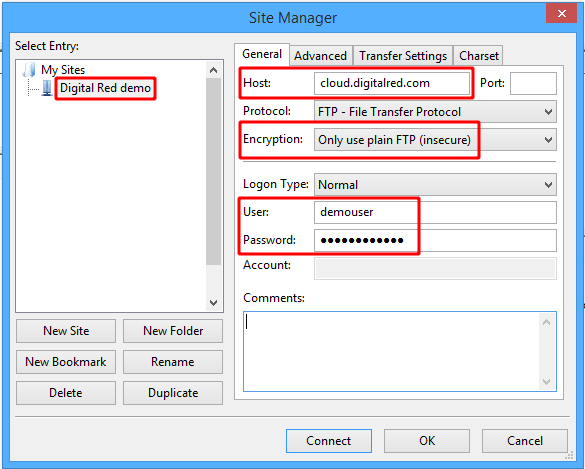This screenshot has height=469, width=585.
Task: Open the Encryption dropdown
Action: [435, 140]
